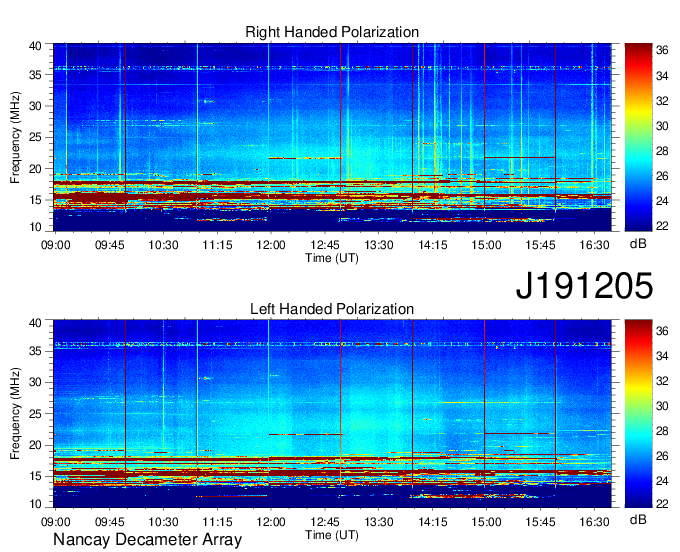Click the "30" frequency tick of Left Handed plot

pyautogui.click(x=35, y=382)
